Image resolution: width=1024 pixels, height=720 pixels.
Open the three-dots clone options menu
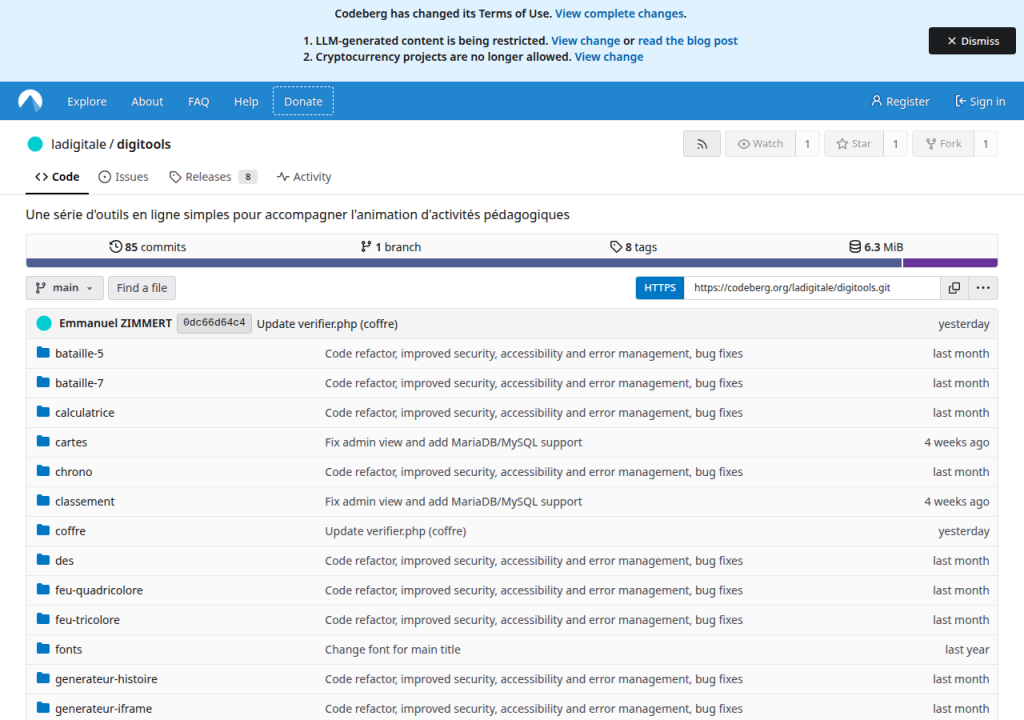[x=983, y=287]
